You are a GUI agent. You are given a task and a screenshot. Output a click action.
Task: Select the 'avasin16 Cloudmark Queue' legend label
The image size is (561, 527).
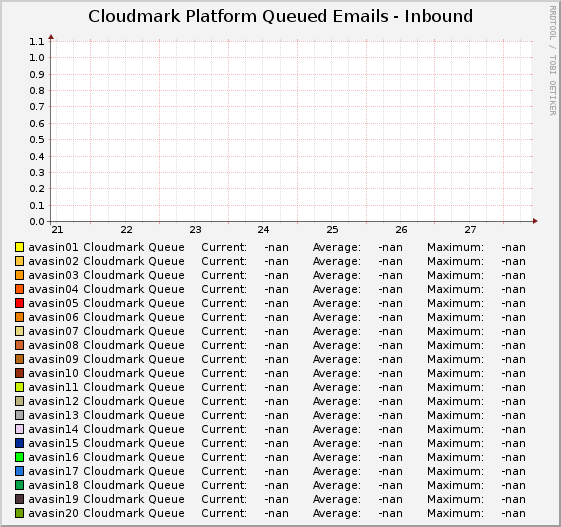pos(106,457)
